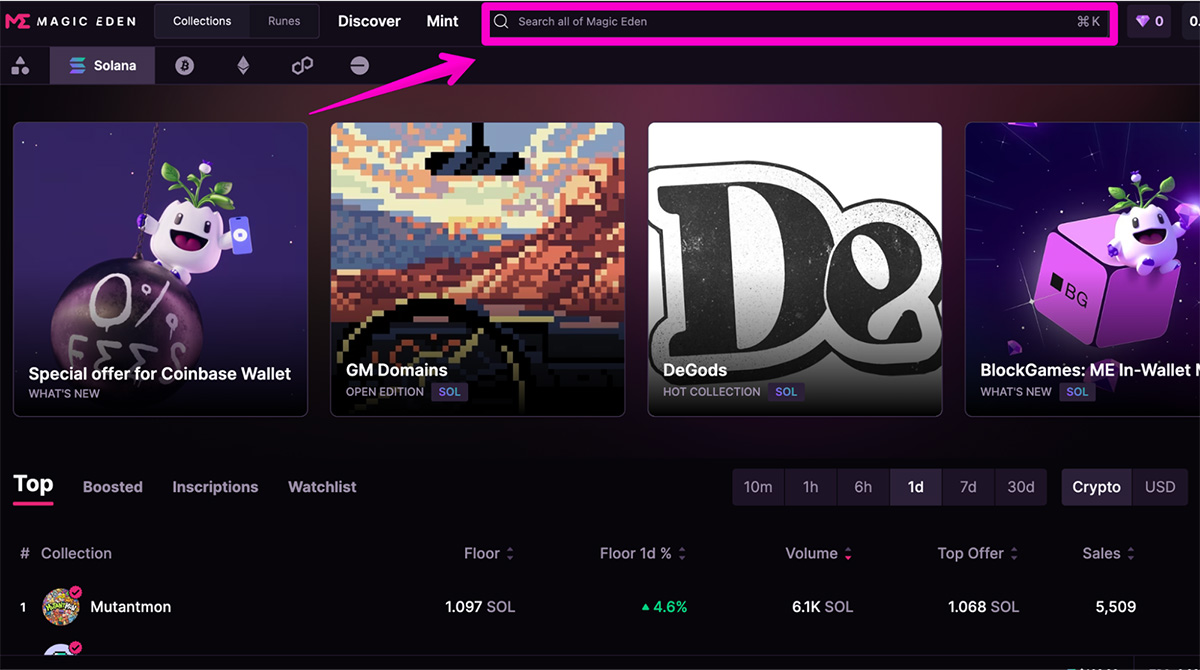Sort by the Floor column
Viewport: 1200px width, 670px height.
489,553
